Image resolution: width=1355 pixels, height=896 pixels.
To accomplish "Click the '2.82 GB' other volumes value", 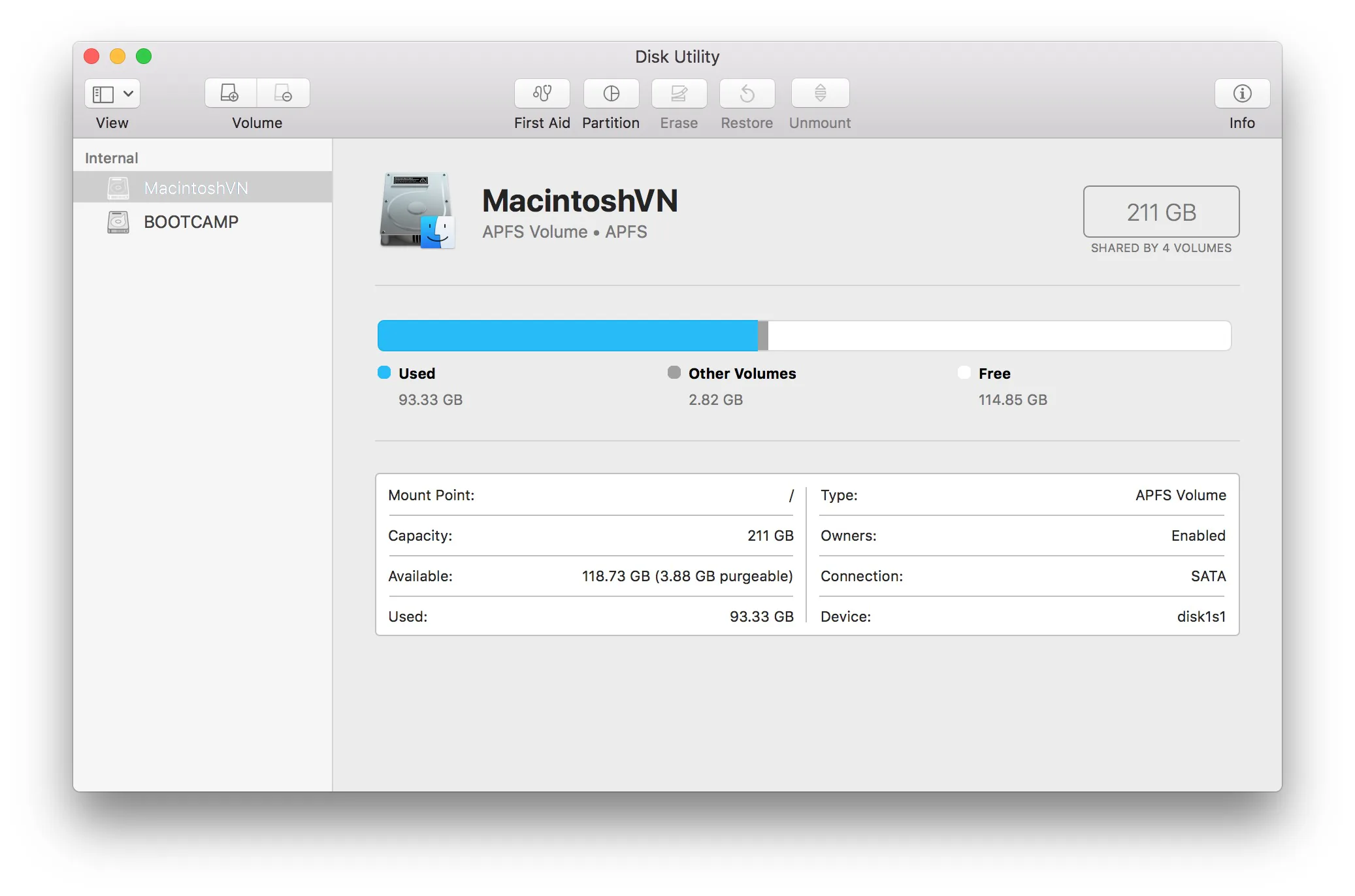I will [715, 400].
